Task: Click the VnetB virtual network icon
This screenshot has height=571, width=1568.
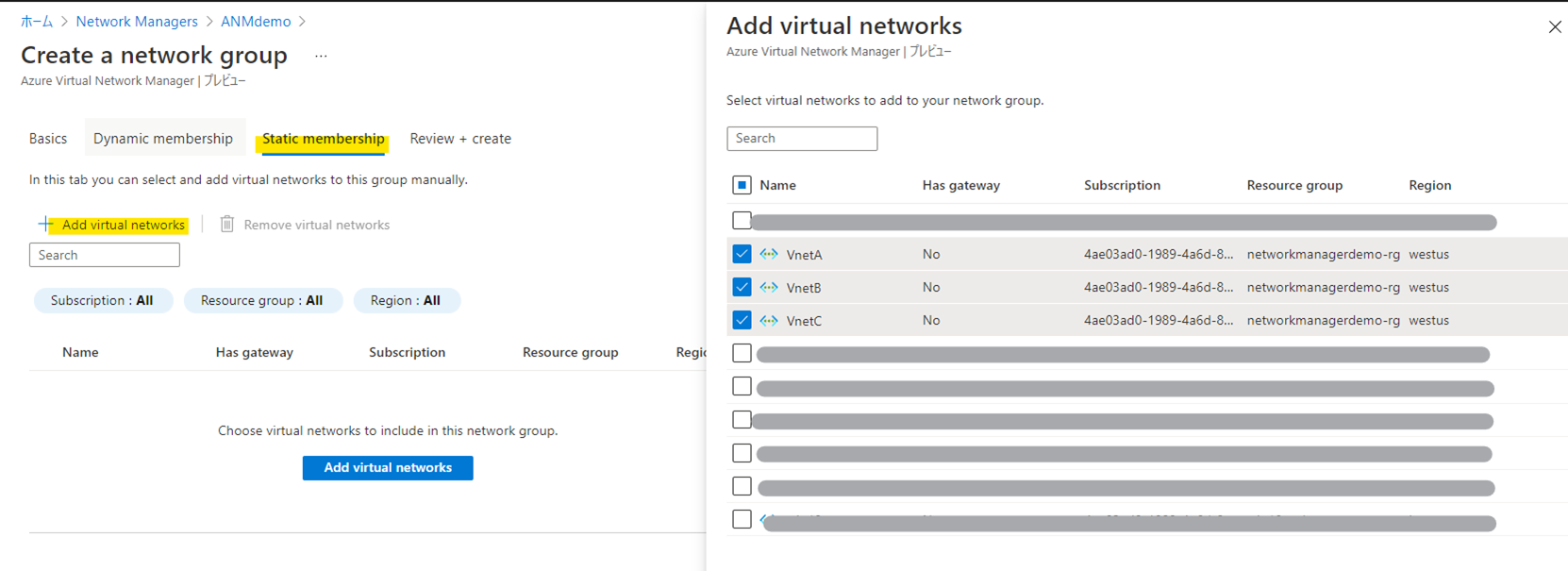Action: click(x=769, y=287)
